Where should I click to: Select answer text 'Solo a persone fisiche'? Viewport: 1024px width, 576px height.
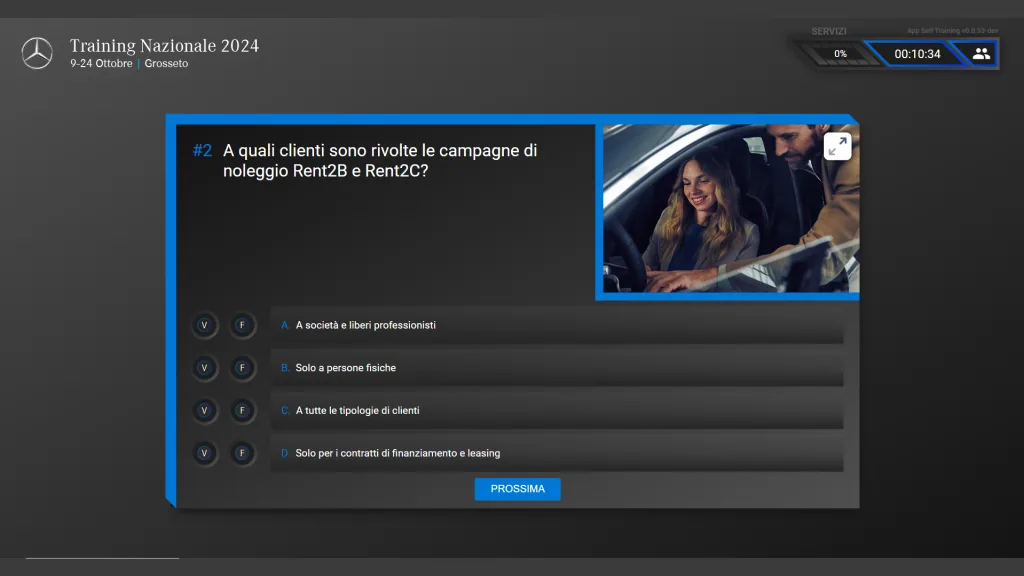[x=345, y=368]
